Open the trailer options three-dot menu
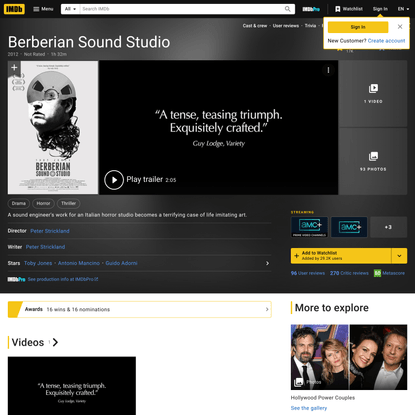The width and height of the screenshot is (415, 415). coord(328,70)
